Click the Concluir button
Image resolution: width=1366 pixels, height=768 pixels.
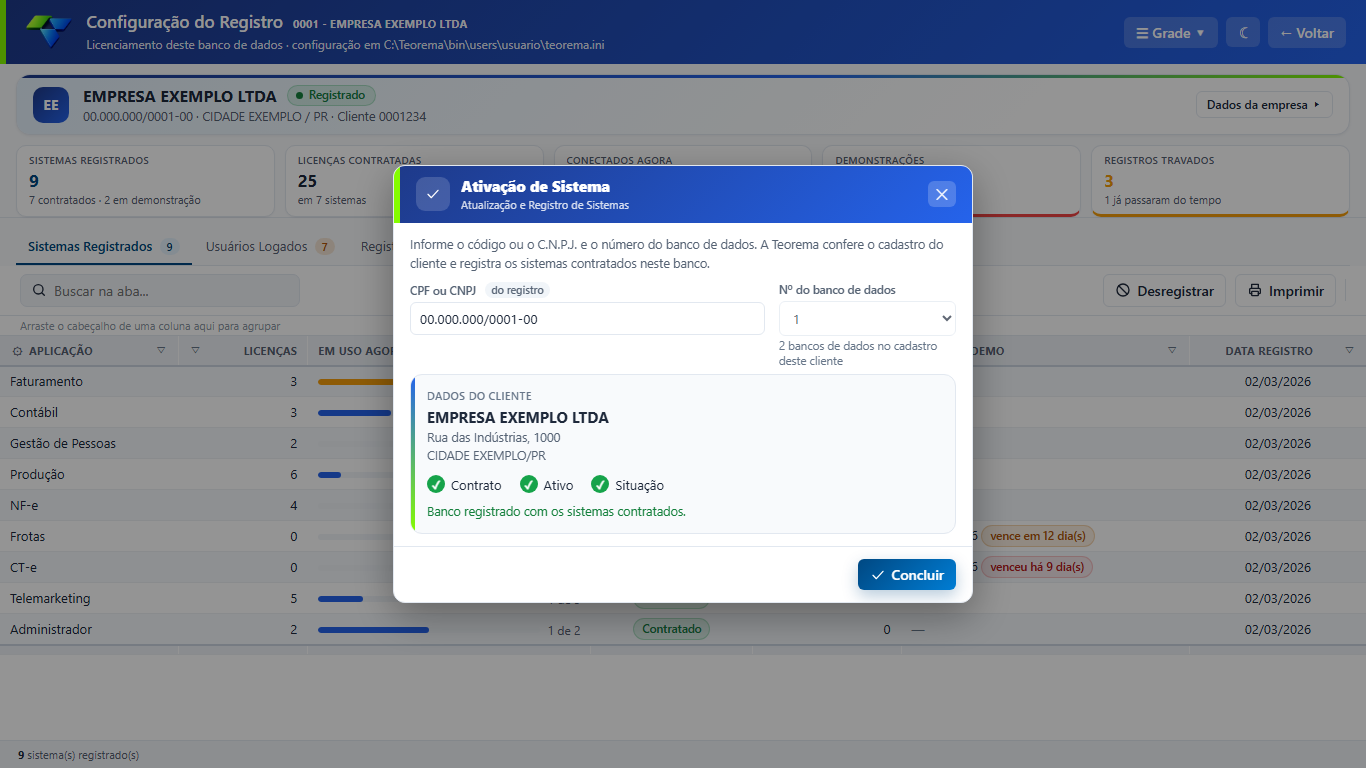tap(907, 575)
